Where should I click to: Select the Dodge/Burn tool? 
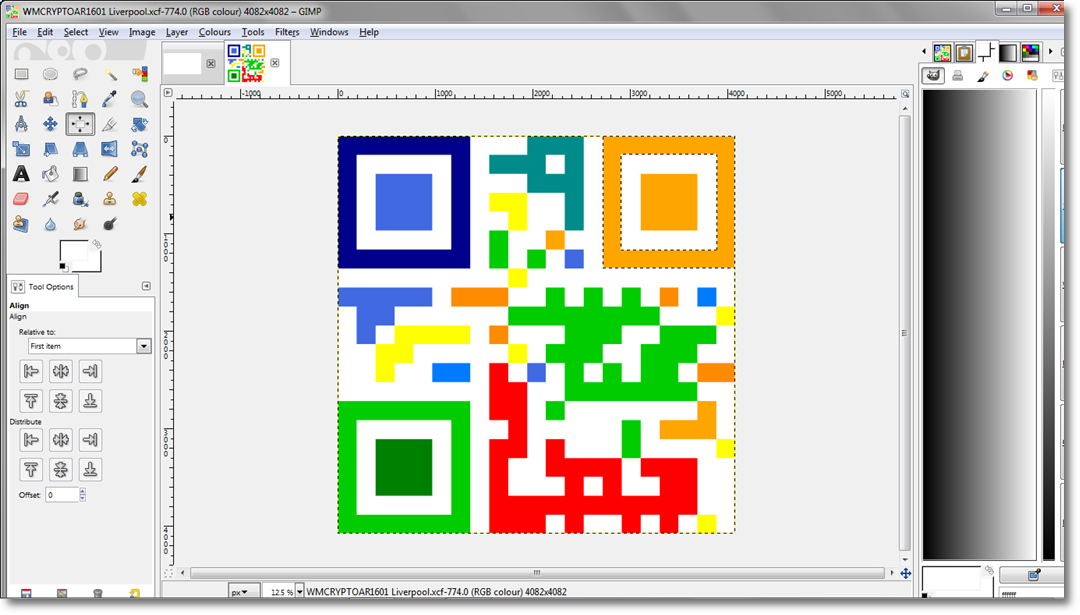click(x=110, y=224)
